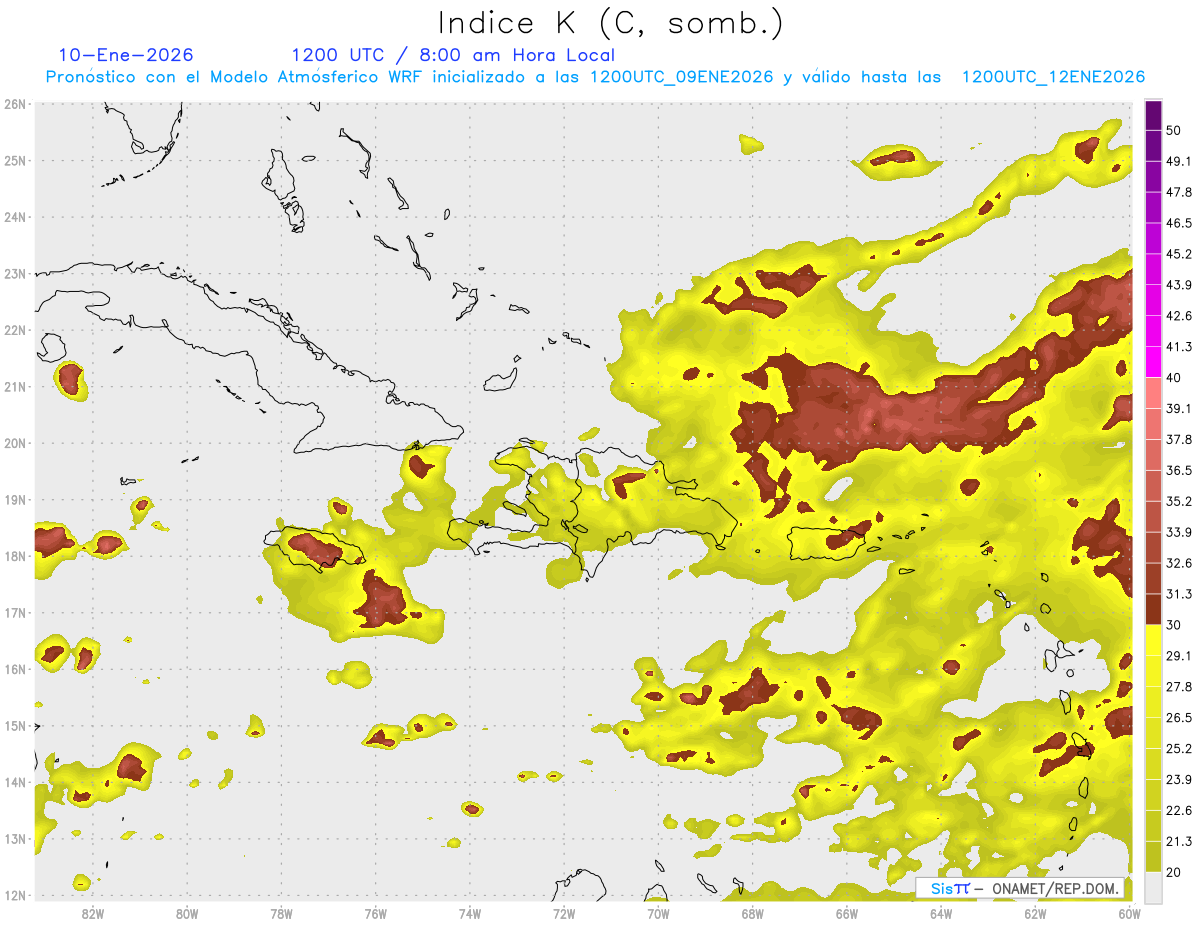
Task: Click the initialization time "1200UTC_09ENE2026"
Action: pyautogui.click(x=682, y=77)
